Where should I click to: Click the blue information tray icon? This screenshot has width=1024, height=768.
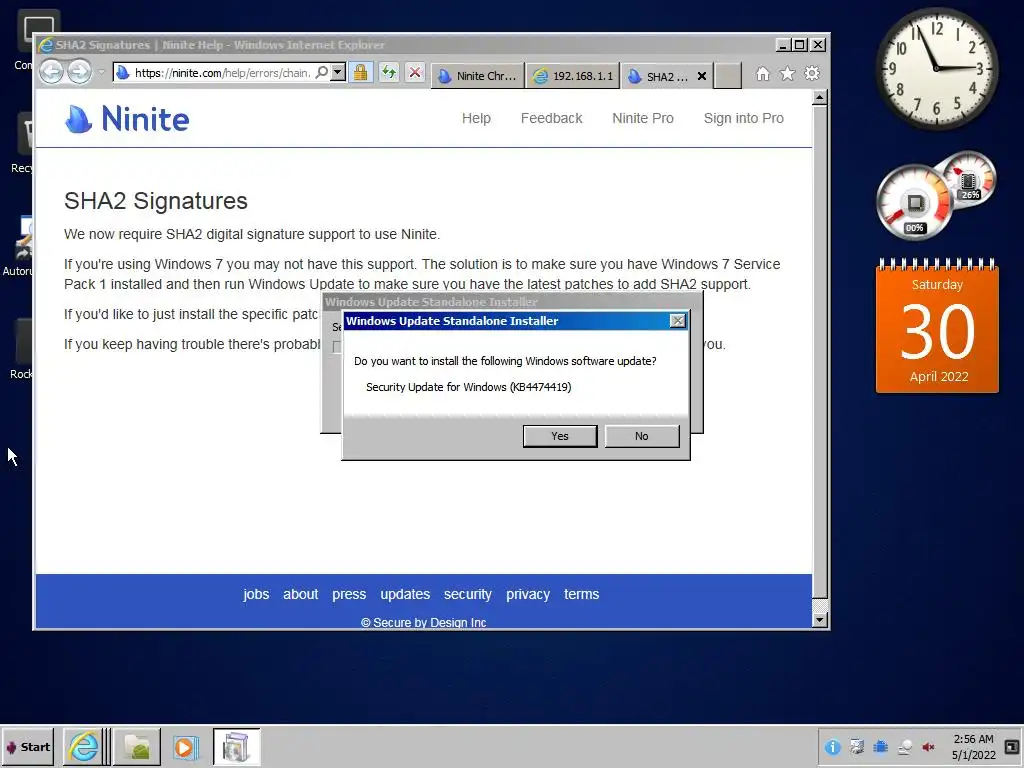pyautogui.click(x=832, y=747)
